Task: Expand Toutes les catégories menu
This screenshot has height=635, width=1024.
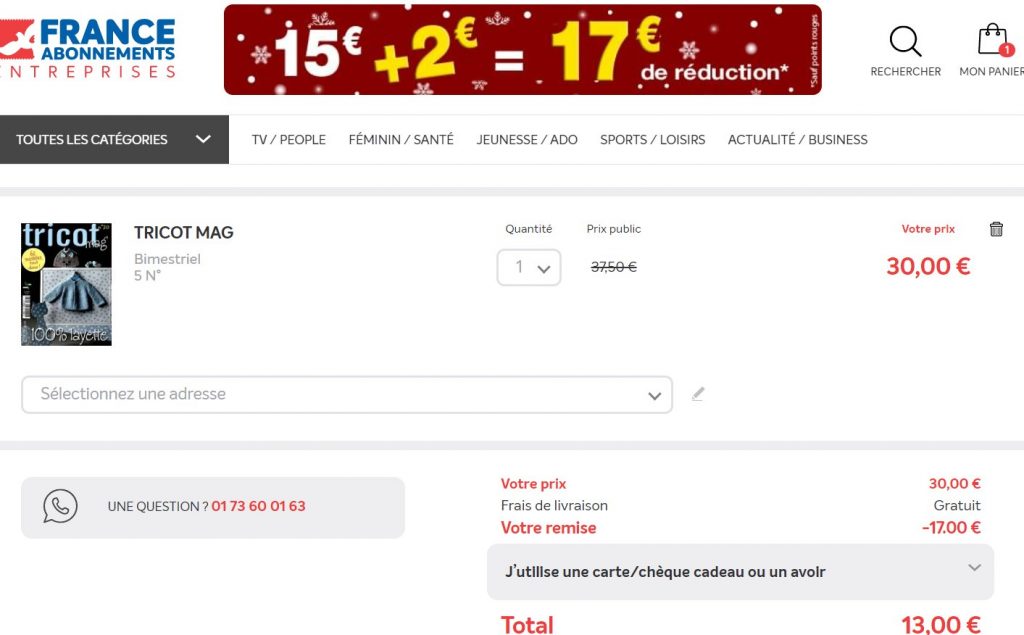Action: [x=114, y=139]
